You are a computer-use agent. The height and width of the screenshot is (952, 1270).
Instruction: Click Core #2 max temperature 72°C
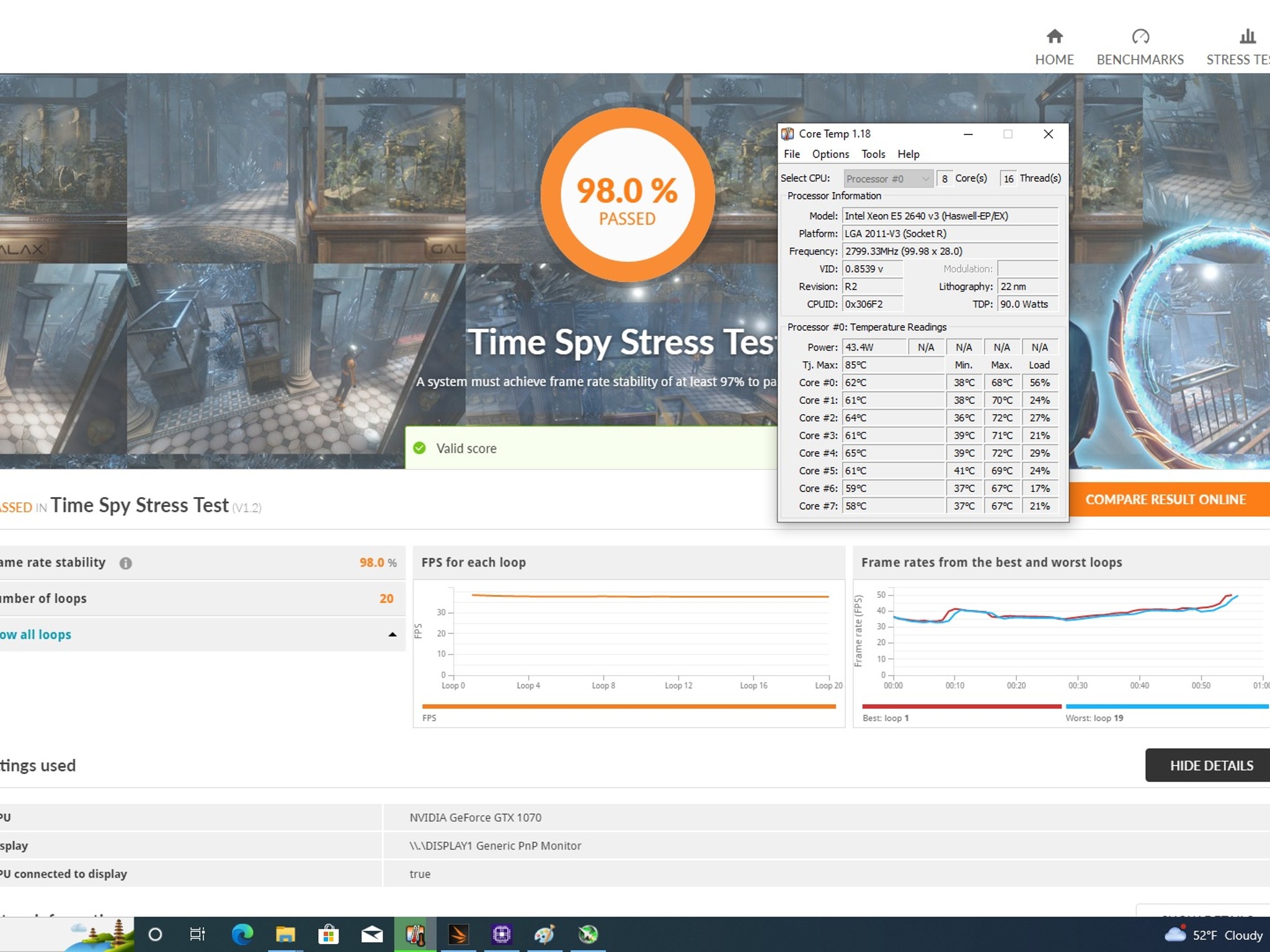coord(1001,418)
